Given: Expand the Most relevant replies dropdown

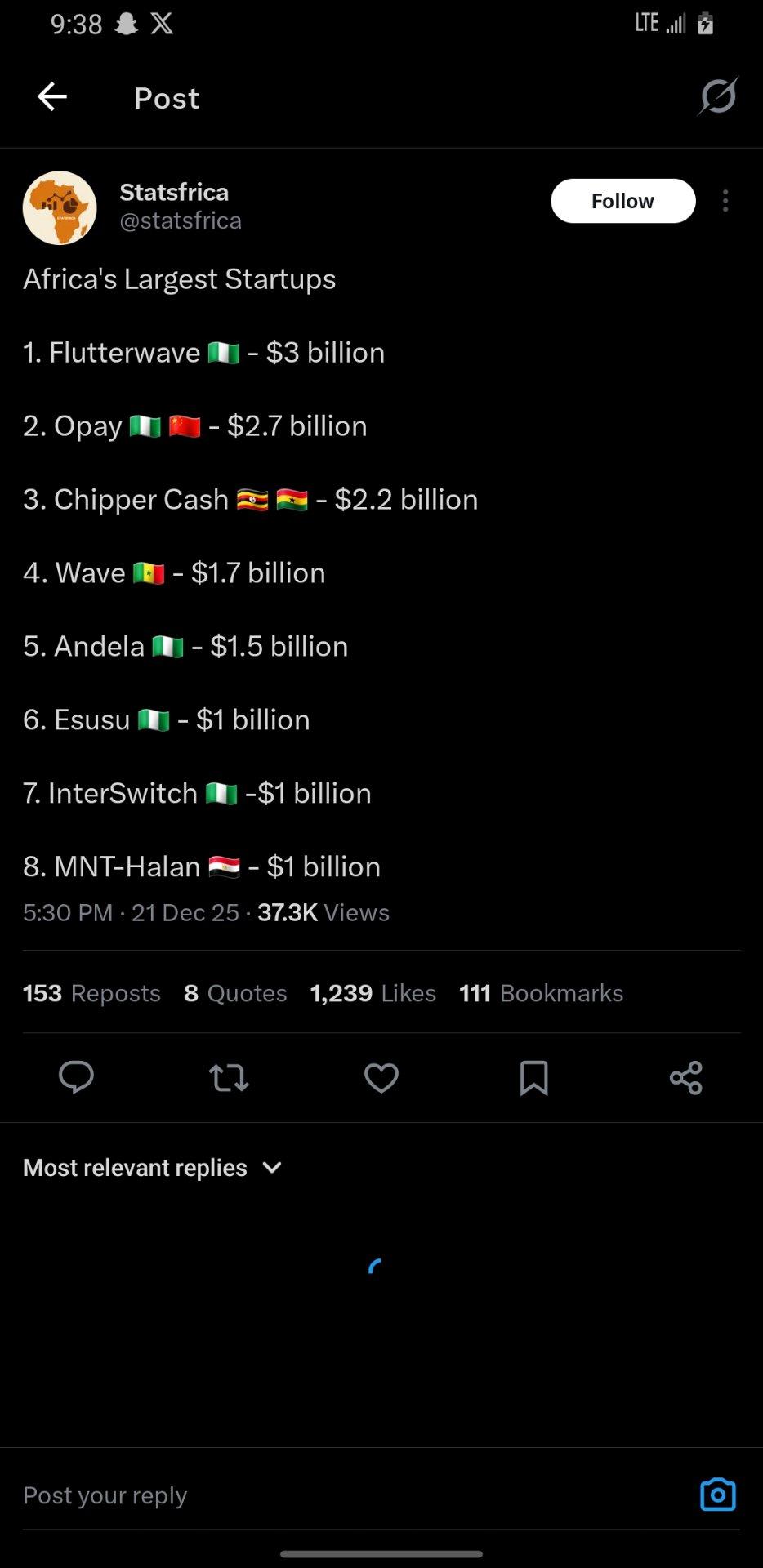Looking at the screenshot, I should click(x=136, y=1168).
